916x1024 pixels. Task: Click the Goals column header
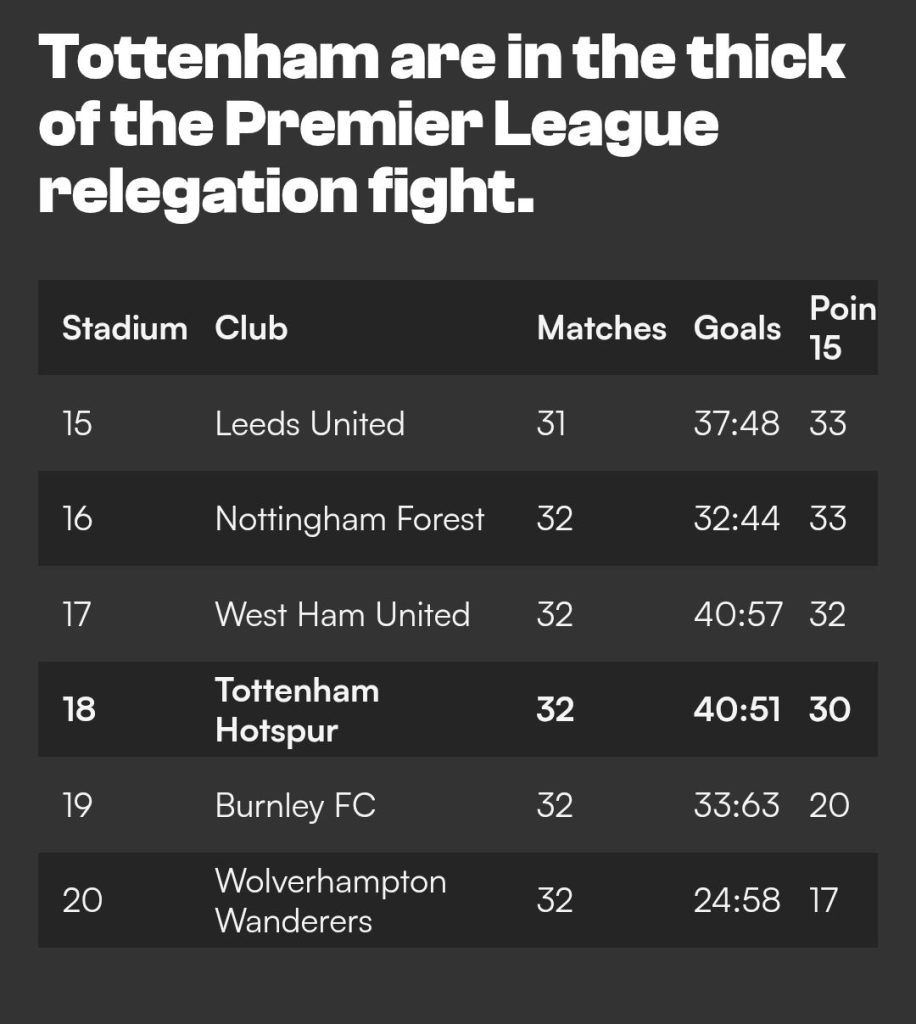tap(737, 328)
